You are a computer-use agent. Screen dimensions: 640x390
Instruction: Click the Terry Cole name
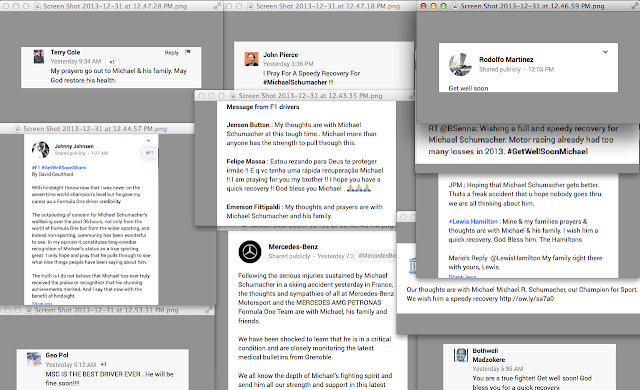pyautogui.click(x=65, y=52)
